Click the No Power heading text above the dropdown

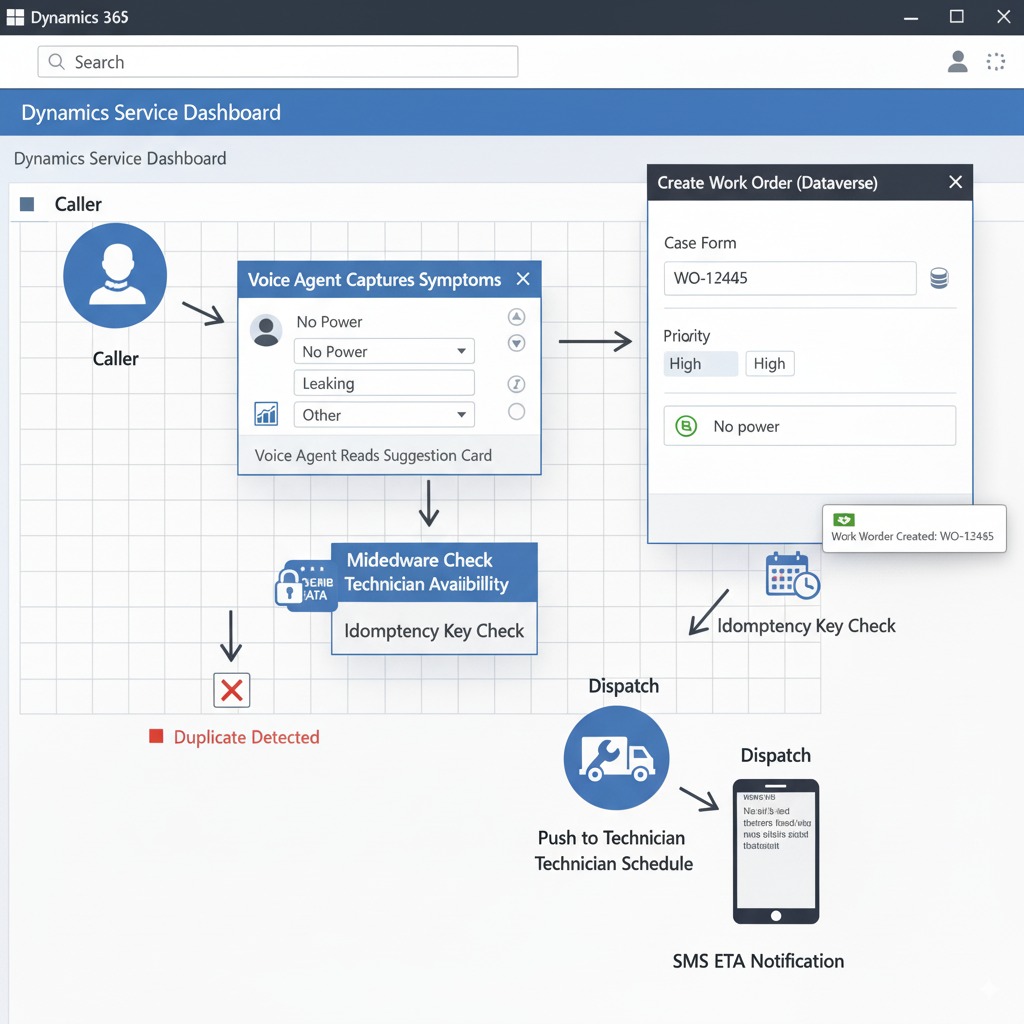[329, 322]
